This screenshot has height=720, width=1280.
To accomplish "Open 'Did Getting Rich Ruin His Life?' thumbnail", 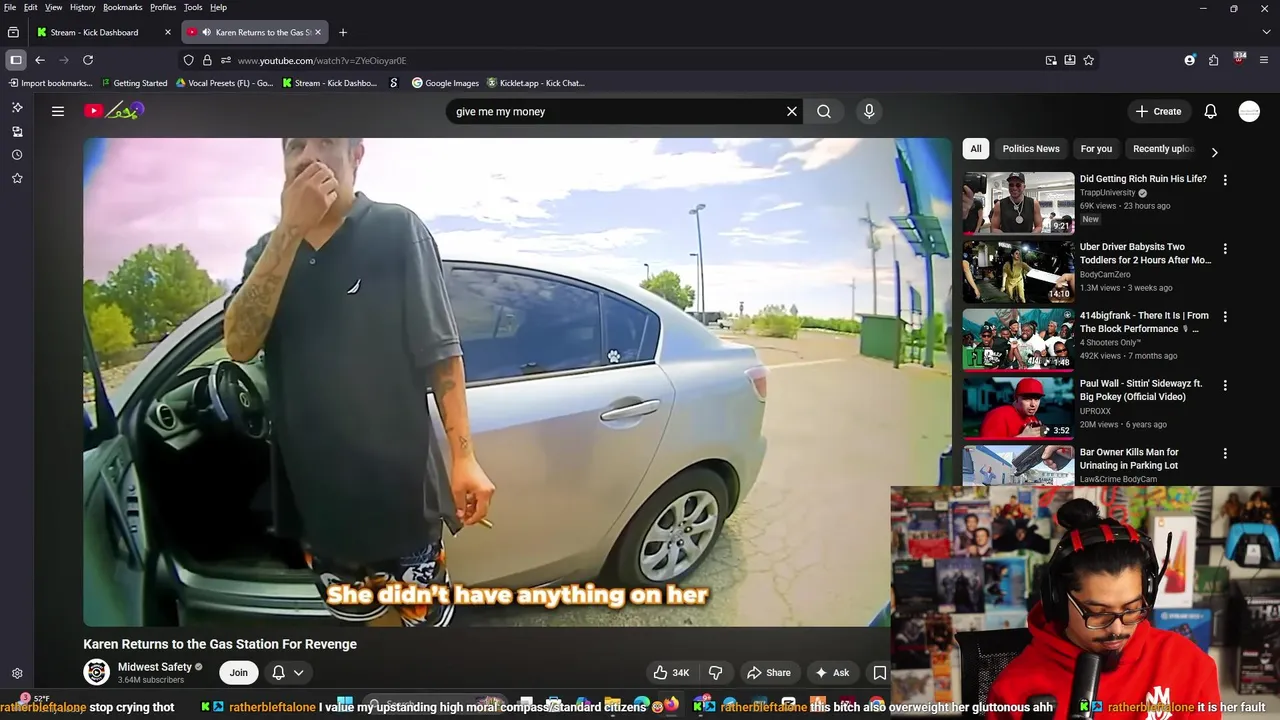I will [1018, 203].
